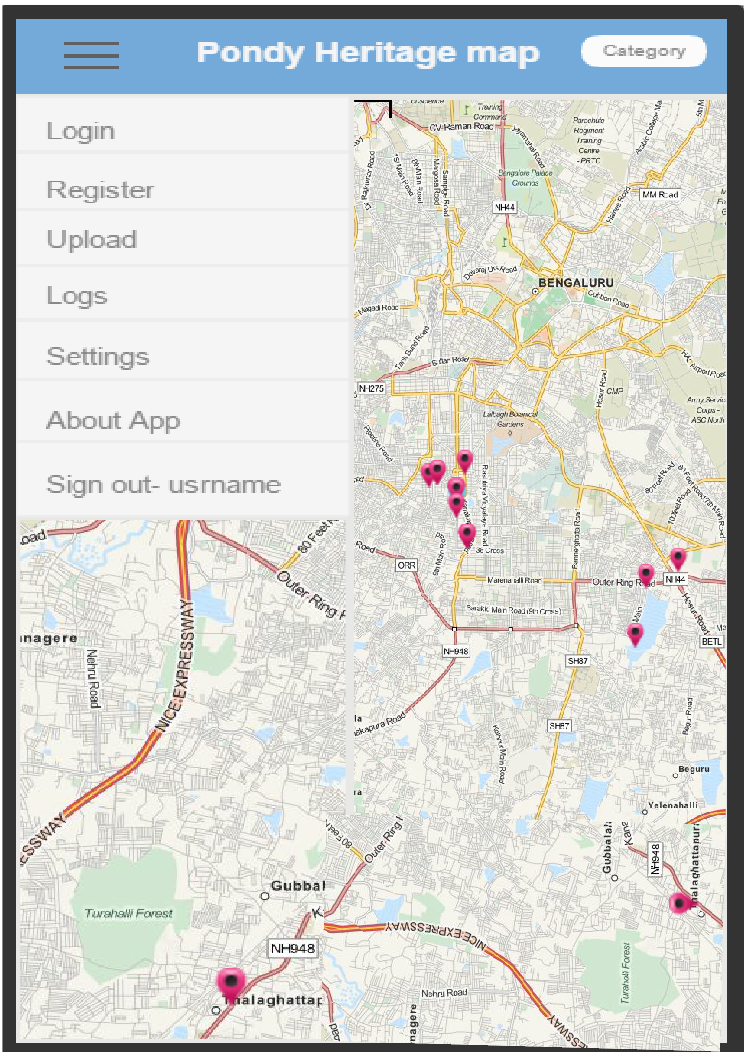Click the NH275 road shield
This screenshot has width=744, height=1052.
coord(370,388)
